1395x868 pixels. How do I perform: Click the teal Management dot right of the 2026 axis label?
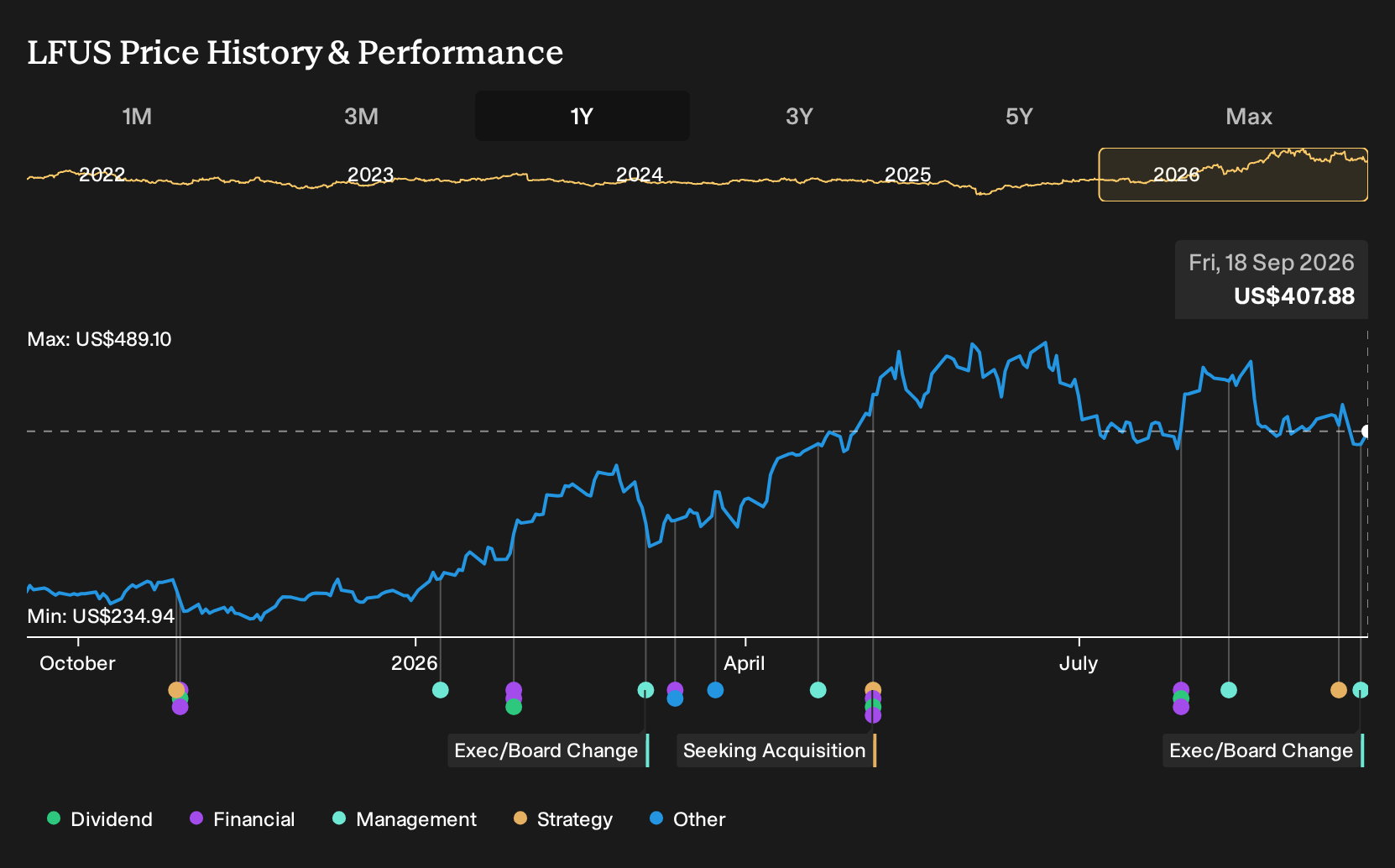tap(441, 690)
